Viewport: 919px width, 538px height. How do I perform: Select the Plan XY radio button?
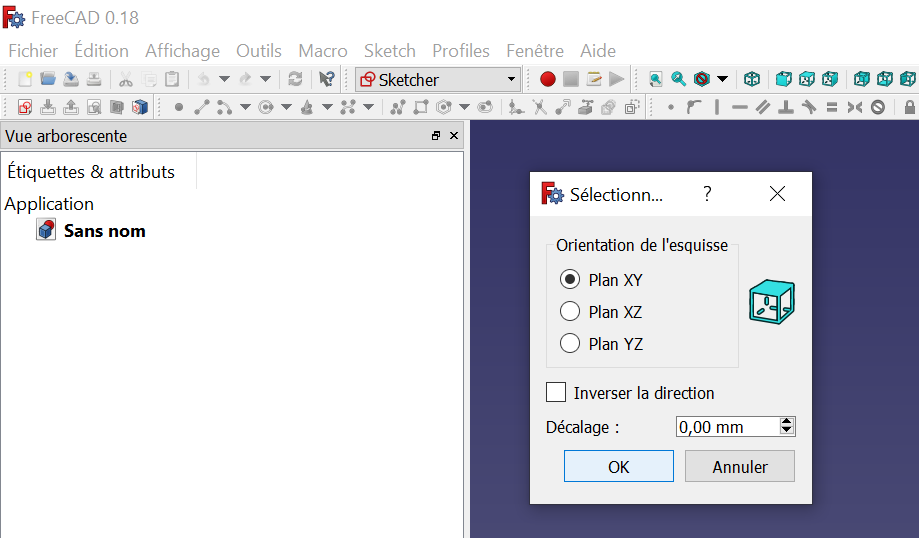coord(570,280)
